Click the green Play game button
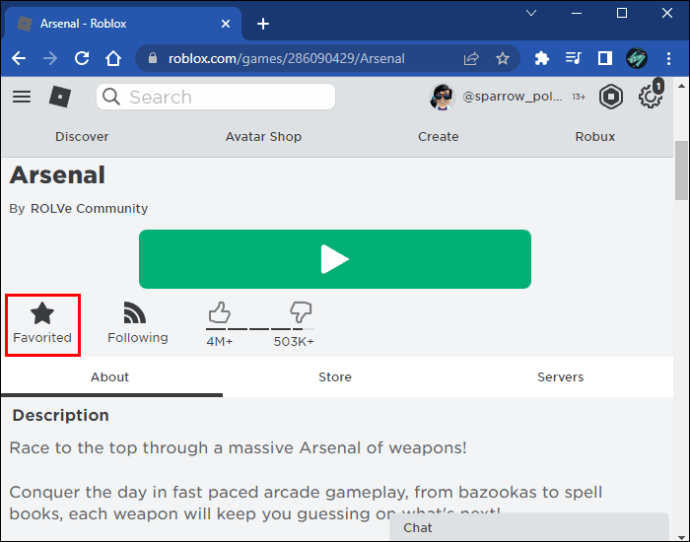Screen dimensions: 690x542 [335, 259]
